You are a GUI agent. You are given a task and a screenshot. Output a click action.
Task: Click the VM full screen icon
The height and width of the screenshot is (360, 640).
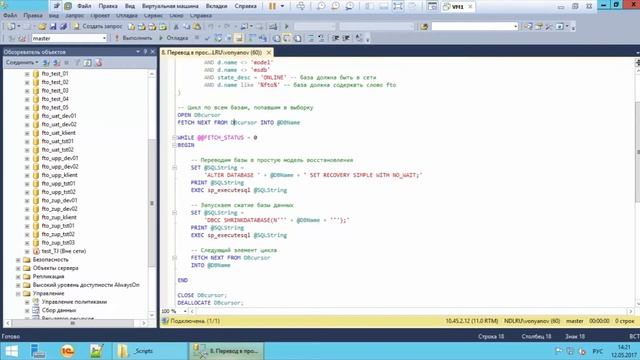pyautogui.click(x=398, y=6)
